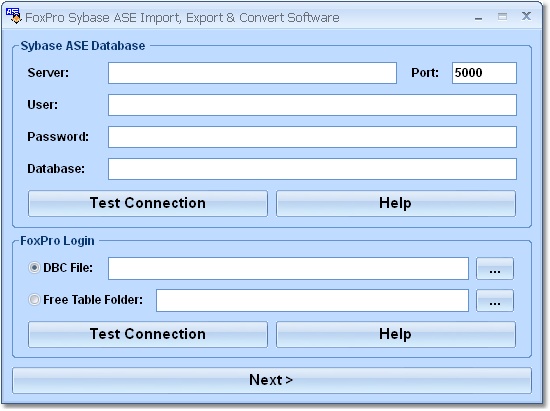Click the window title text
This screenshot has height=411, width=550.
tap(182, 18)
